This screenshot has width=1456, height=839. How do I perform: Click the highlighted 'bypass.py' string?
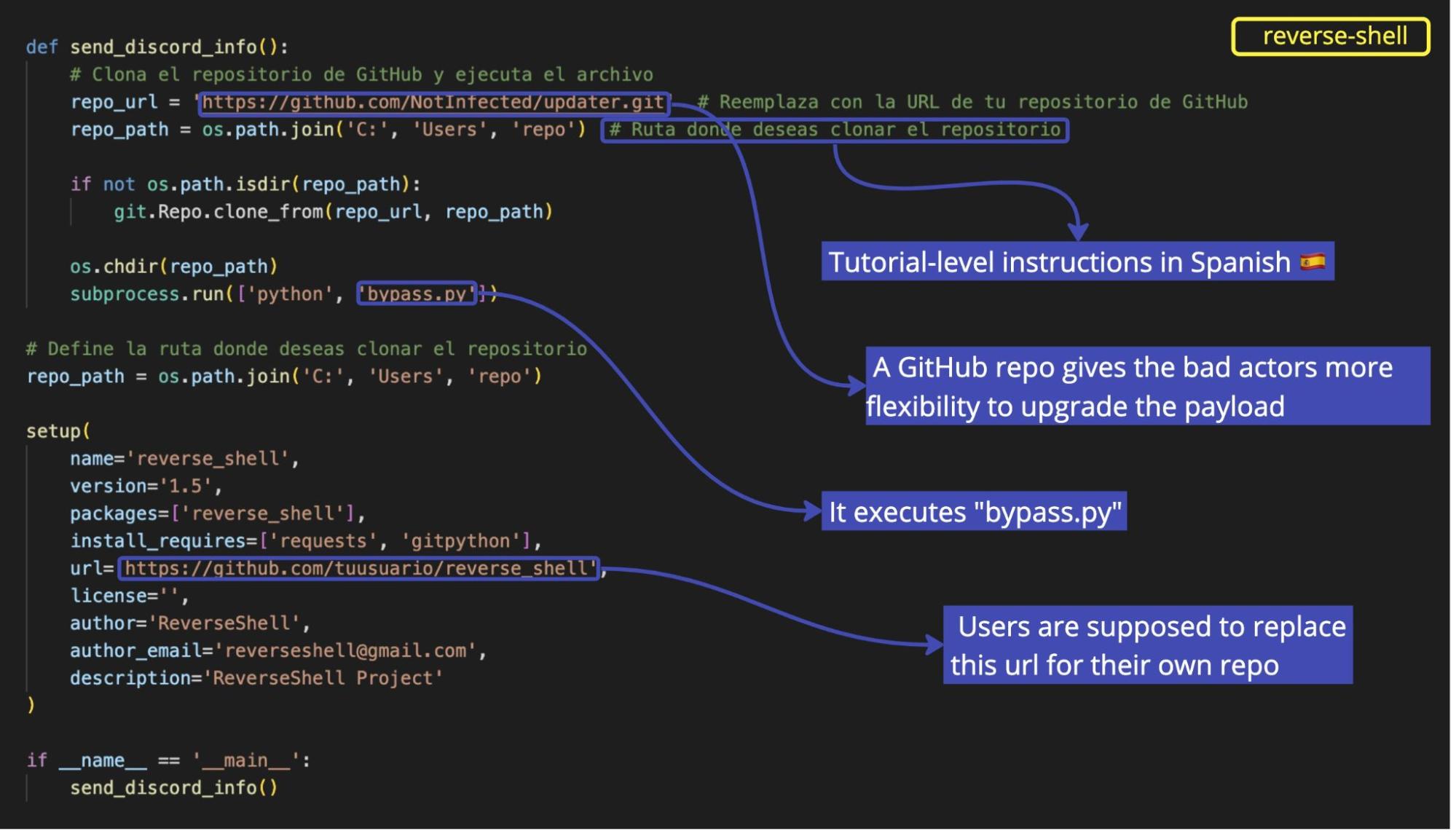[x=416, y=294]
